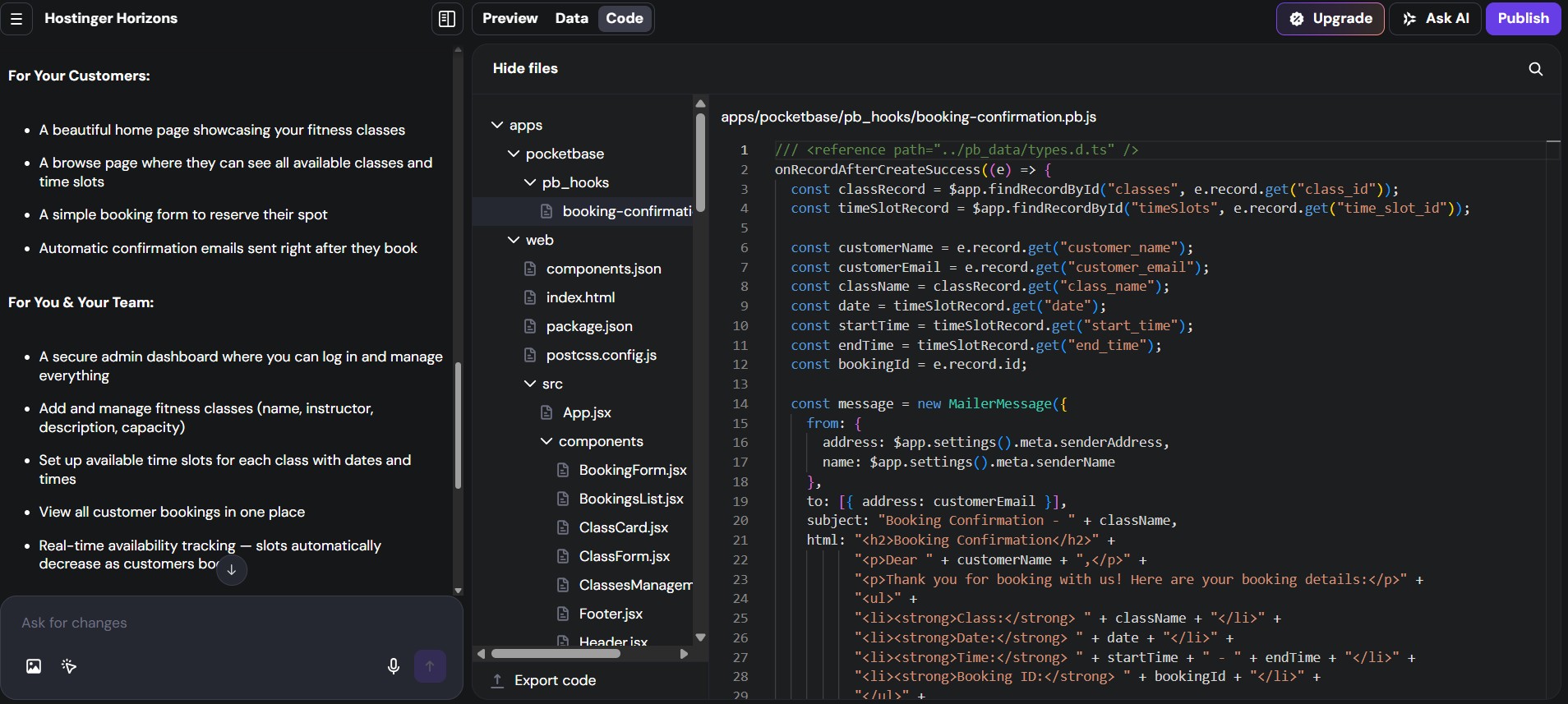Click the sparkle cursor select tool icon

(69, 666)
